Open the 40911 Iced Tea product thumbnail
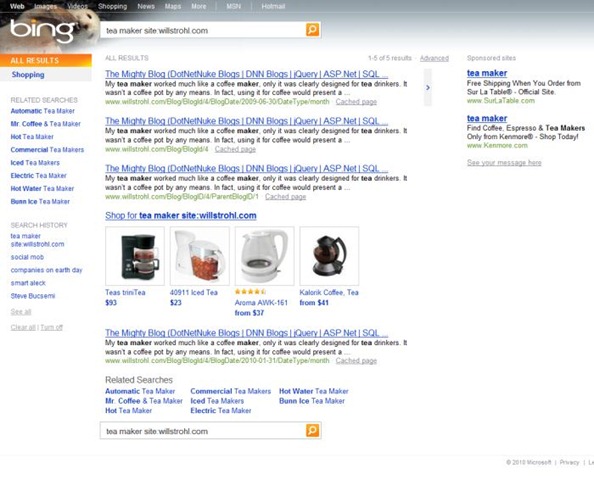Viewport: 594px width, 480px height. tap(200, 256)
